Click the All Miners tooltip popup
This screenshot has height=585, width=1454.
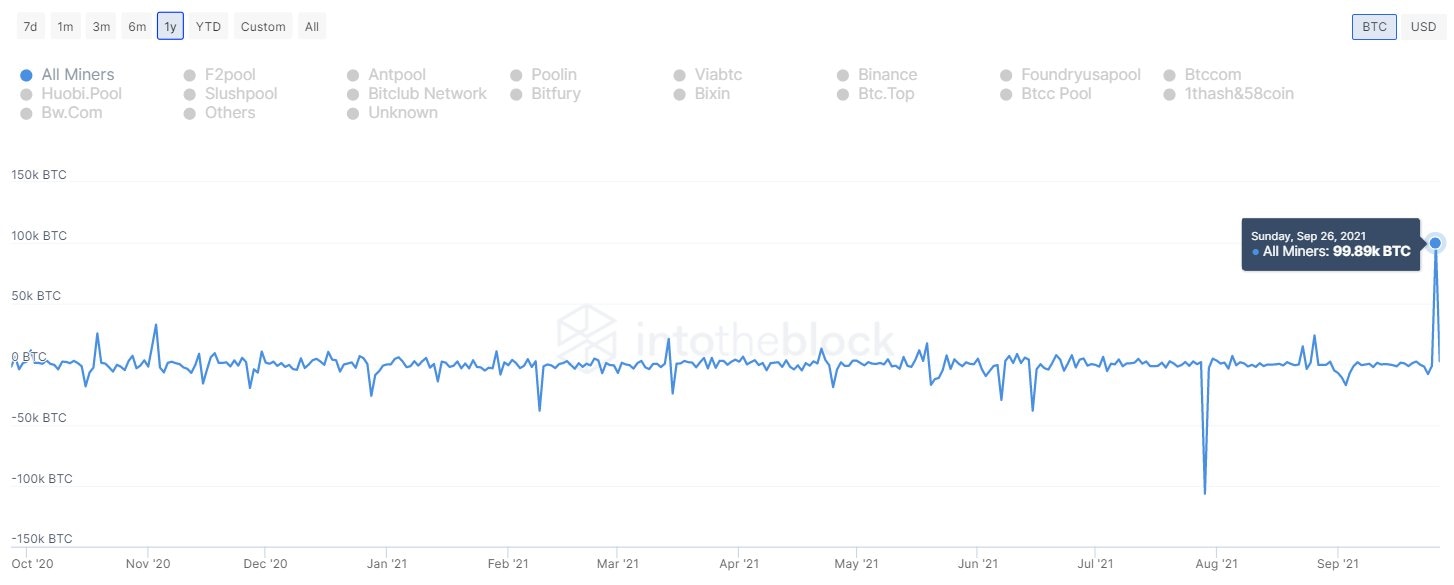coord(1330,244)
